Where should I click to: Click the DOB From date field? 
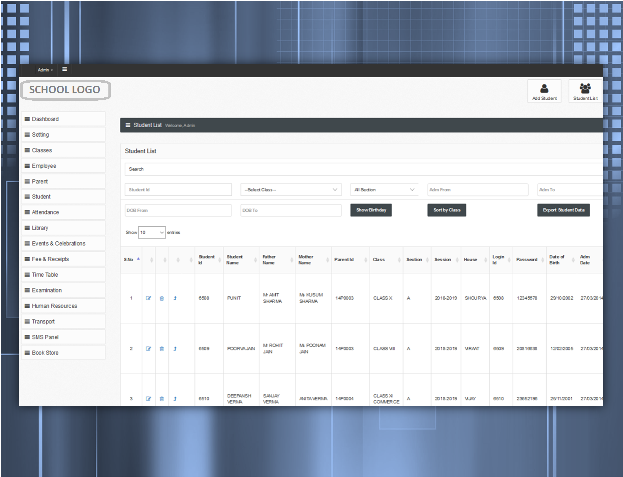click(178, 210)
